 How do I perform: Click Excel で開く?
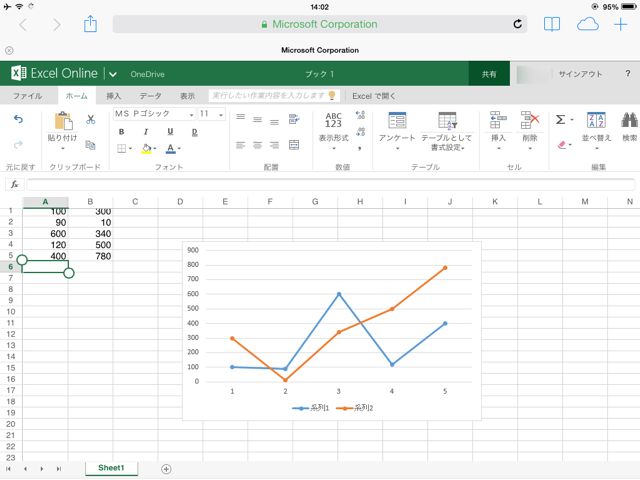click(374, 96)
